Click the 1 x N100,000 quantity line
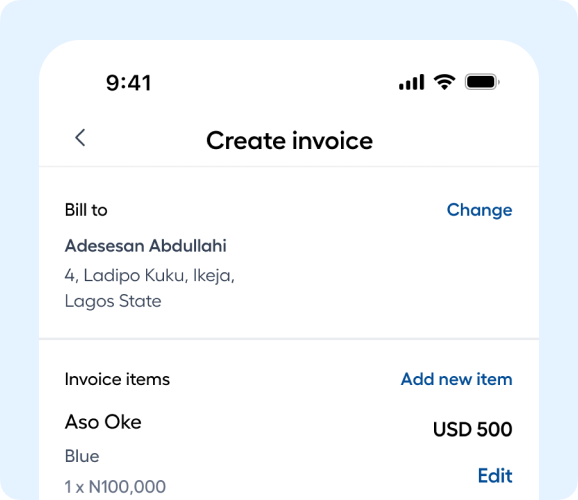Image resolution: width=578 pixels, height=500 pixels. click(115, 487)
